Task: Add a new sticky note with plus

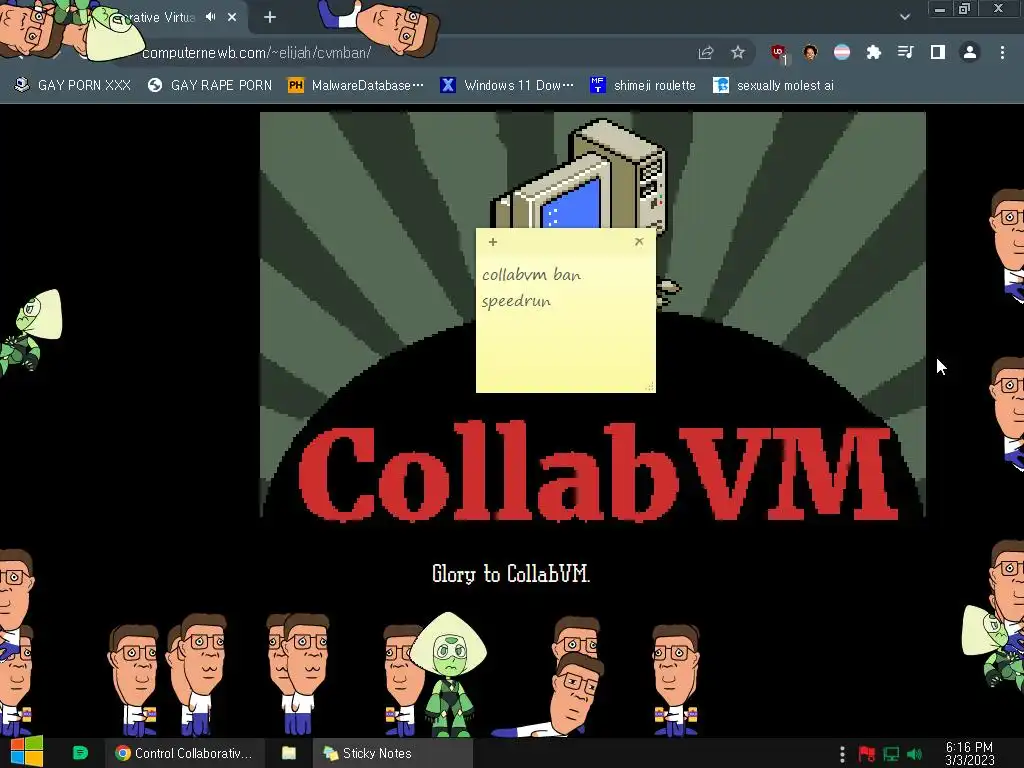Action: 493,242
